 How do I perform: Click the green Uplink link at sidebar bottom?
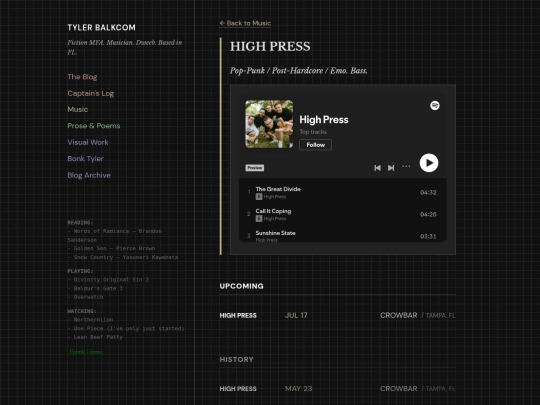pyautogui.click(x=86, y=352)
